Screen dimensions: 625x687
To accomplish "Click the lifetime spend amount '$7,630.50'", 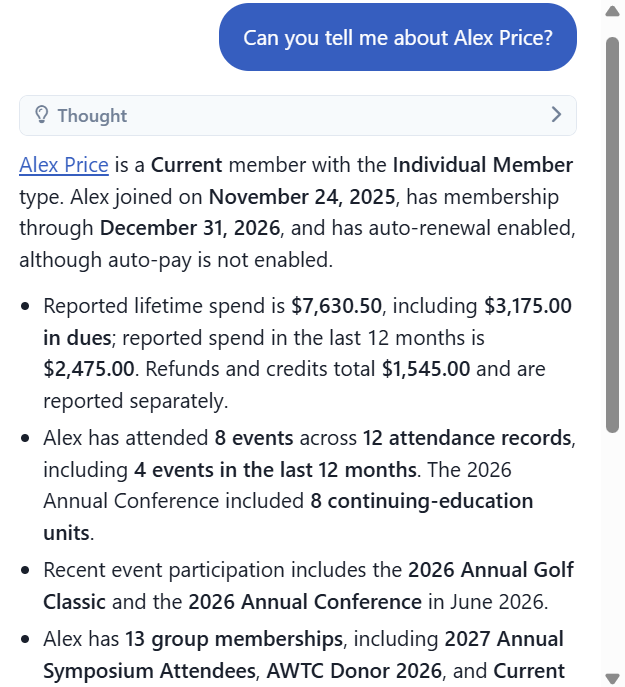I will (337, 306).
